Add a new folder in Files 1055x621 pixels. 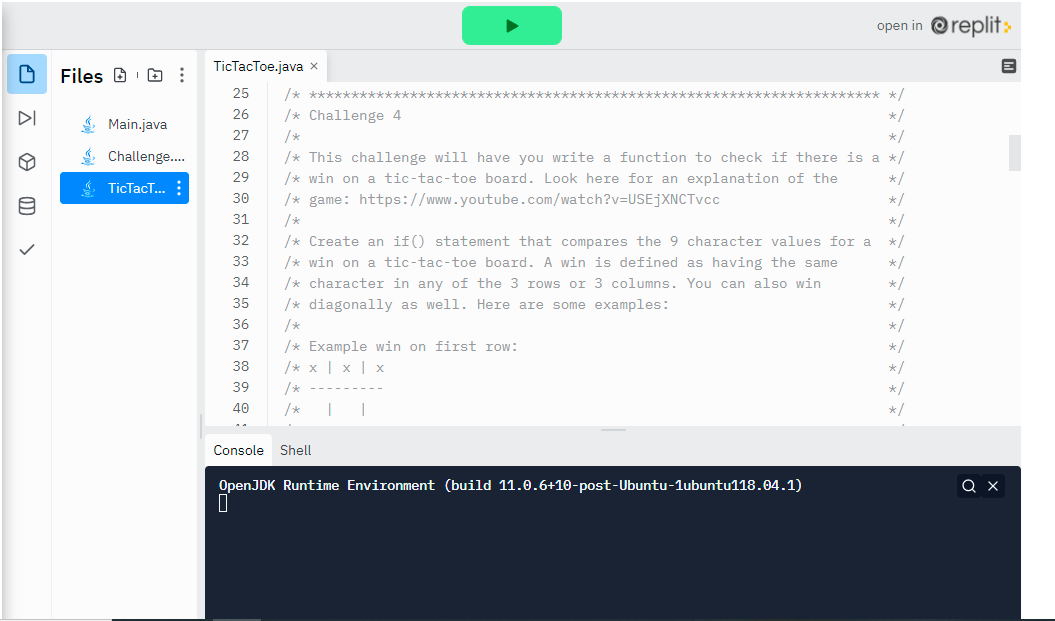point(155,75)
